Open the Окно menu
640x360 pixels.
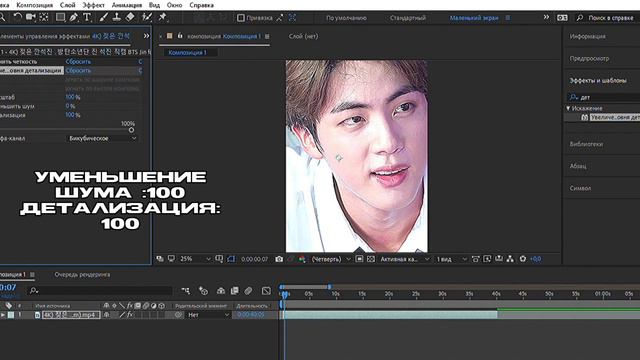point(174,5)
